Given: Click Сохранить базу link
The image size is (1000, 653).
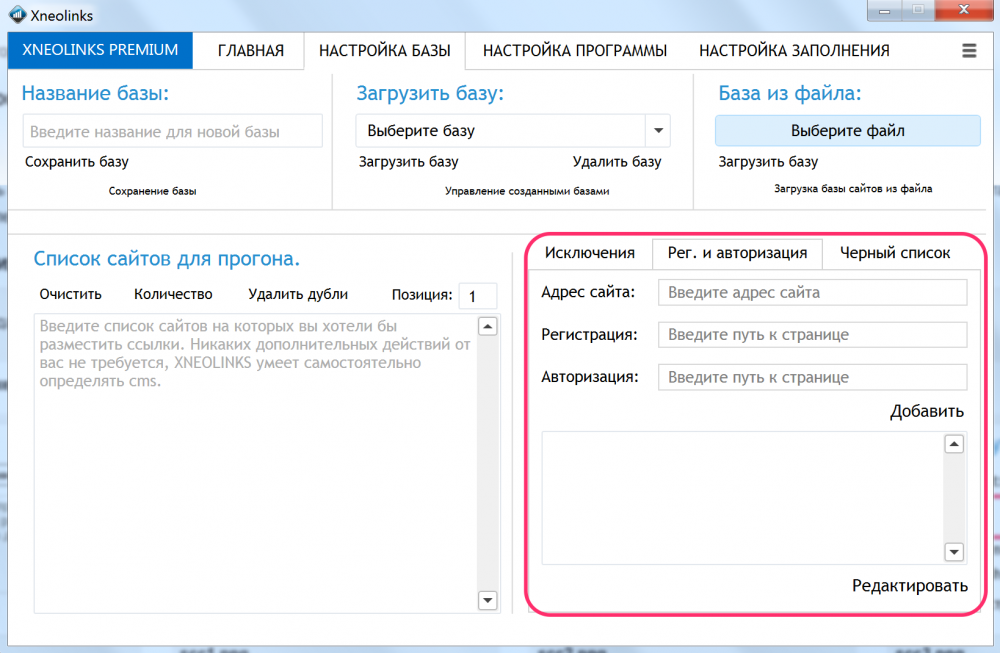Looking at the screenshot, I should 77,162.
